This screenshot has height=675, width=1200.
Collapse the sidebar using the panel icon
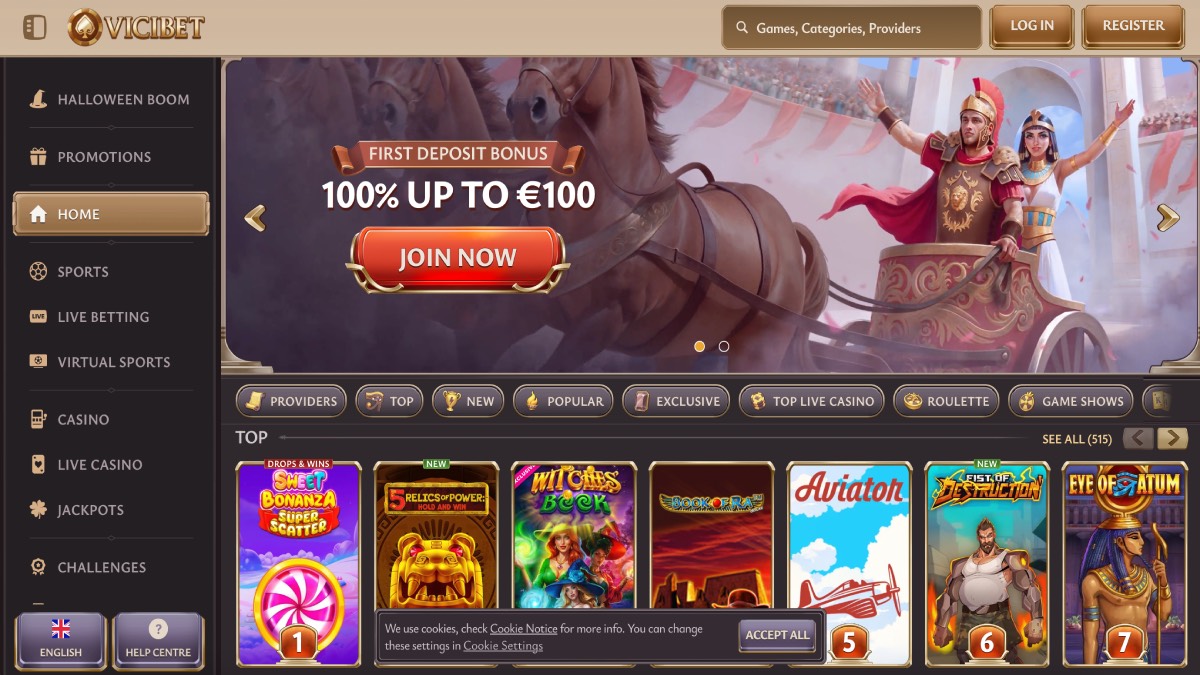pyautogui.click(x=35, y=27)
